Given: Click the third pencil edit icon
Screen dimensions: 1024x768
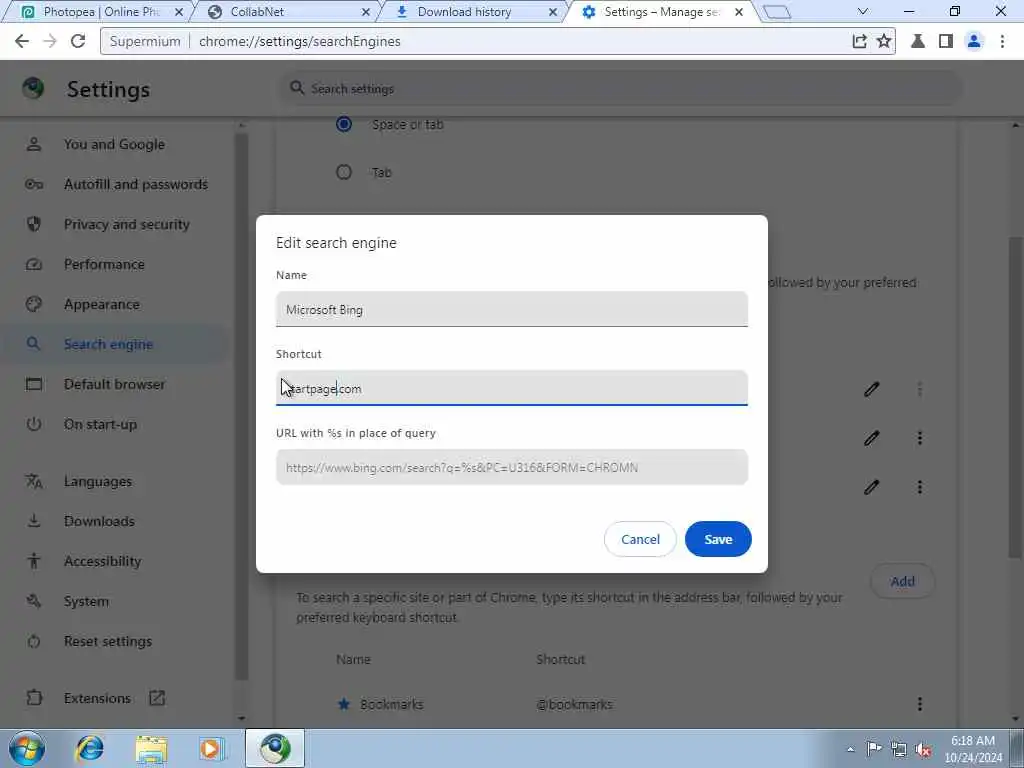Looking at the screenshot, I should coord(871,487).
